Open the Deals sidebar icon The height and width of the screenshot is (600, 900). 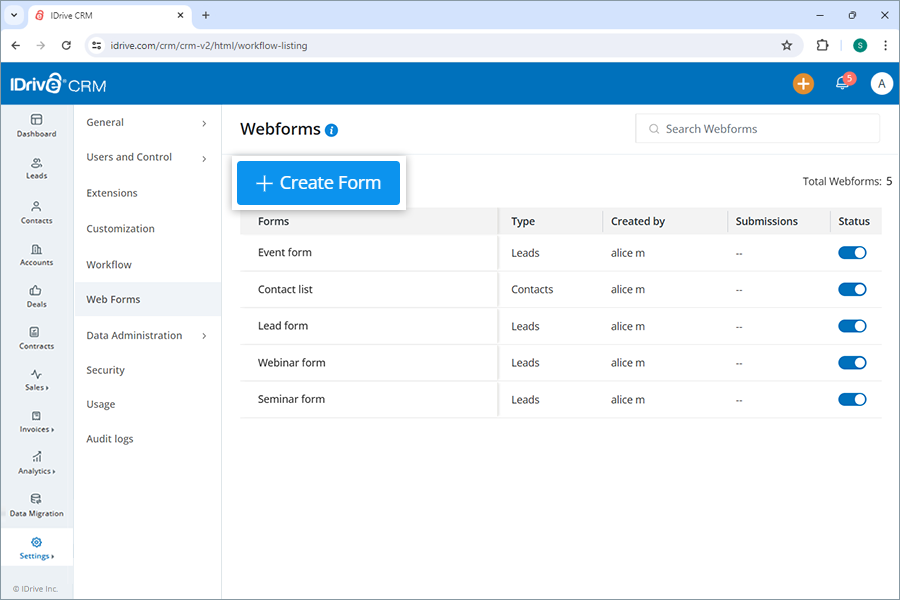click(37, 297)
